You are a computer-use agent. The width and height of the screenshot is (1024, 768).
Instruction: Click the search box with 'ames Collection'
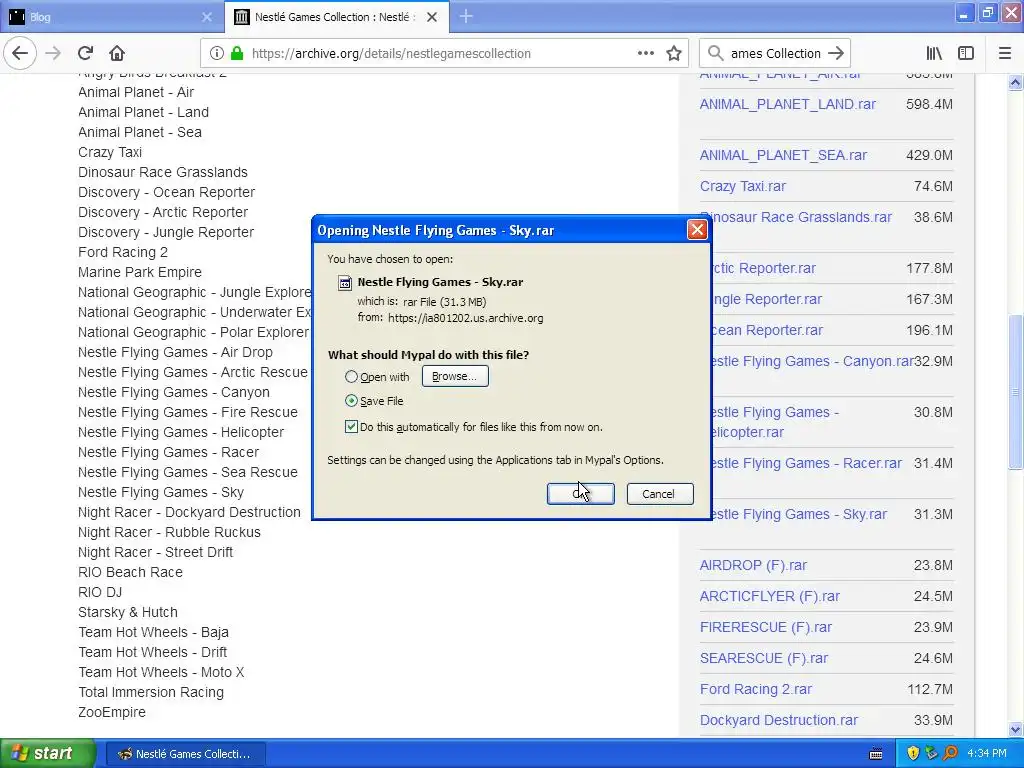coord(775,54)
